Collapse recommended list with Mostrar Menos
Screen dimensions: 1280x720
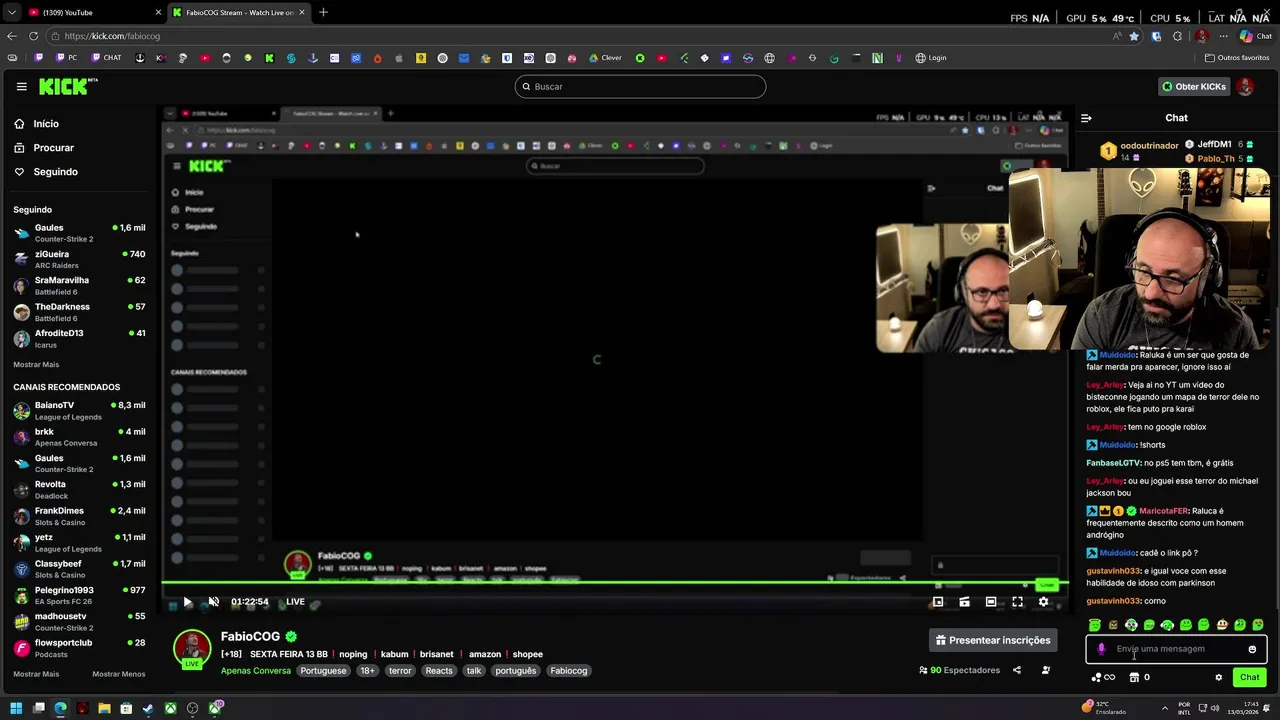coord(119,674)
